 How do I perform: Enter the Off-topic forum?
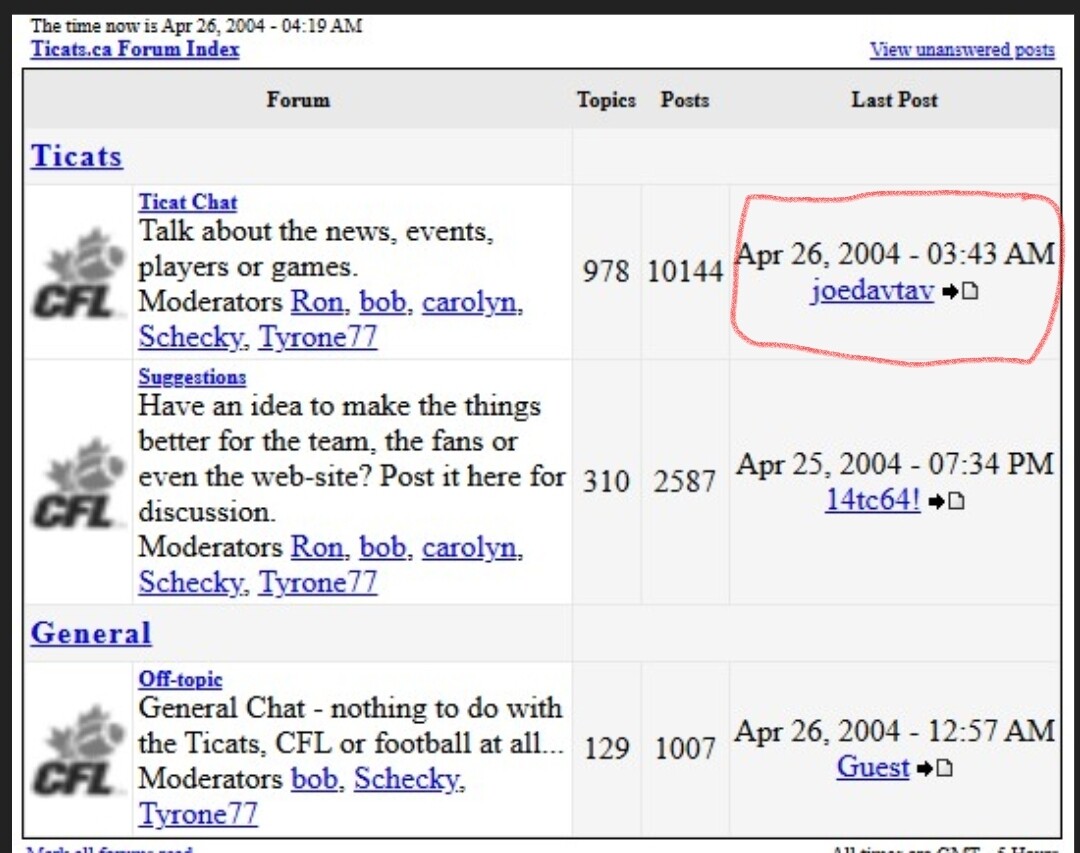pyautogui.click(x=180, y=679)
